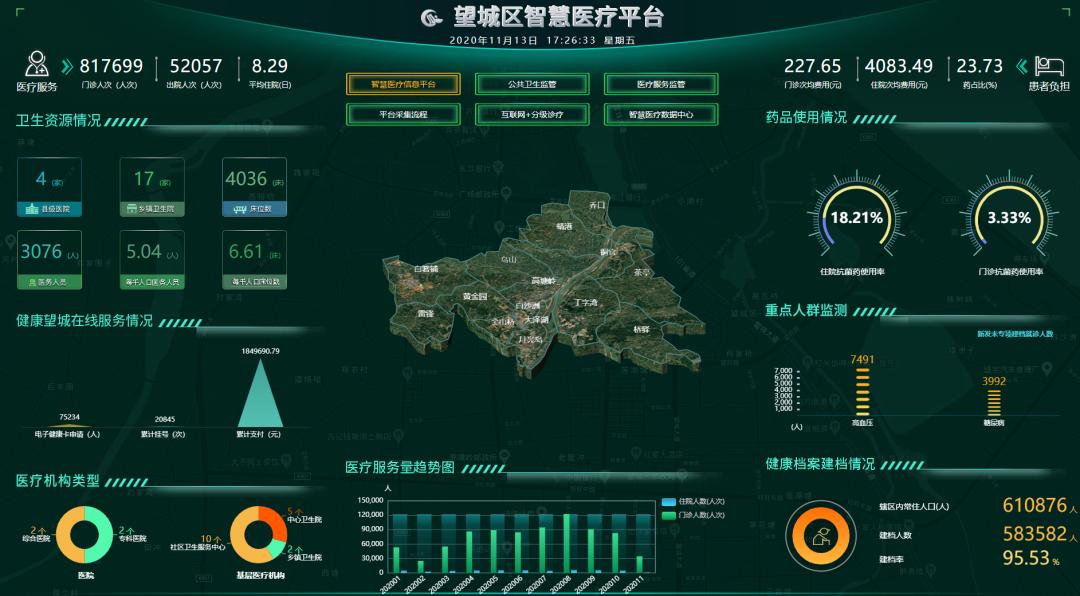Click the 县级医院 hospital building icon
Viewport: 1080px width, 596px height.
[31, 208]
